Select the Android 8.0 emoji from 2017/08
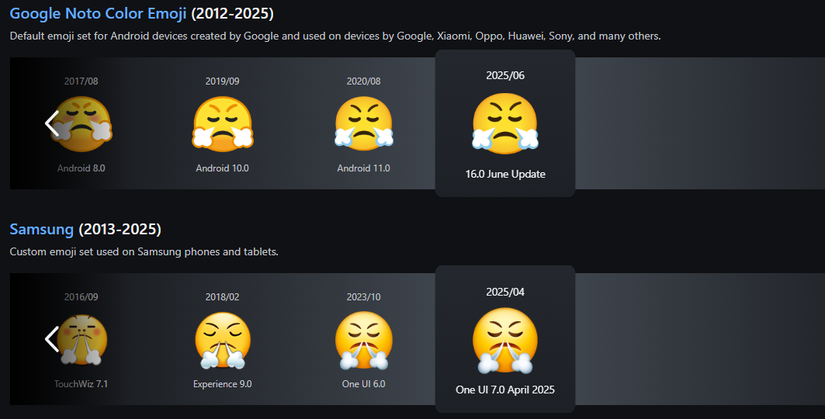Image resolution: width=825 pixels, height=419 pixels. click(84, 124)
